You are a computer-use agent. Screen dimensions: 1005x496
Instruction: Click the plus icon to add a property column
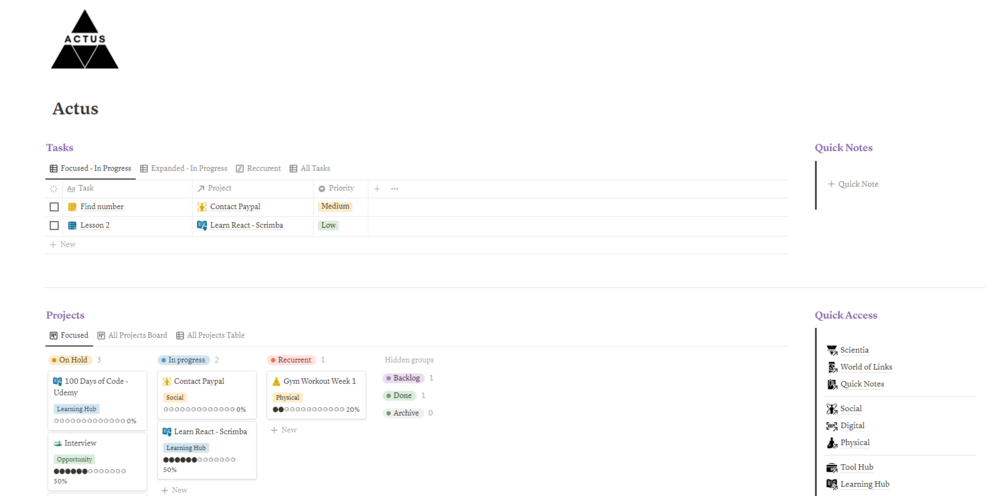tap(377, 189)
